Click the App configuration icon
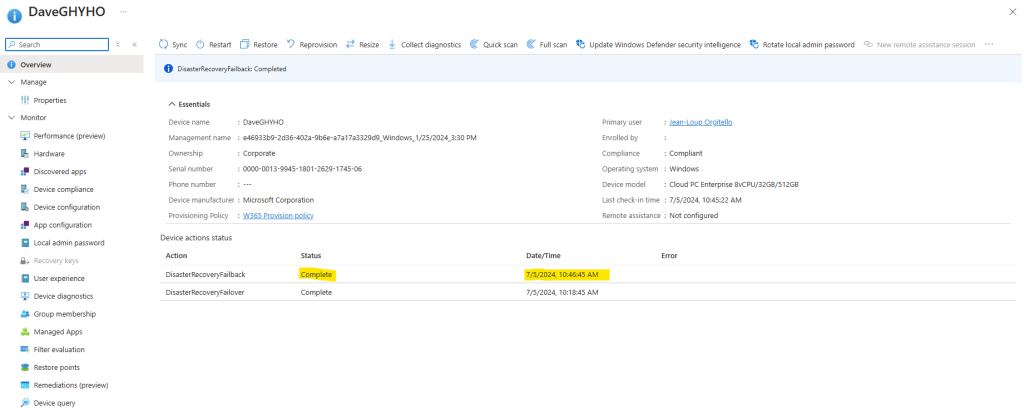The height and width of the screenshot is (415, 1024). pos(25,225)
